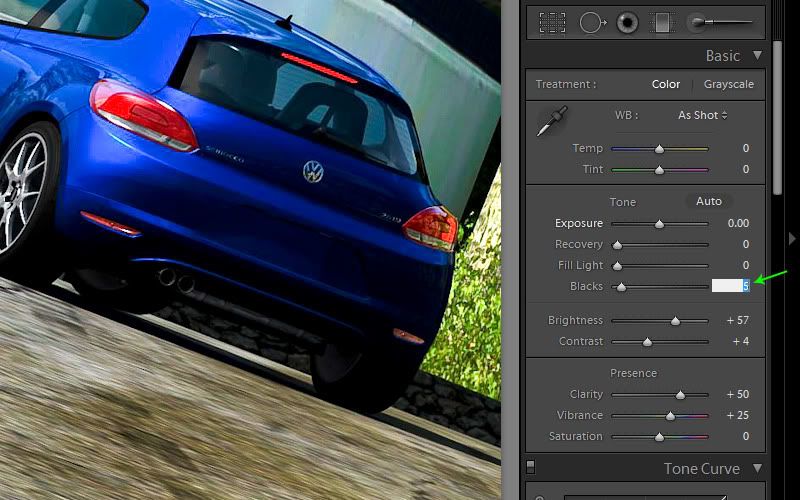Click the Saturation value 0

pyautogui.click(x=746, y=436)
